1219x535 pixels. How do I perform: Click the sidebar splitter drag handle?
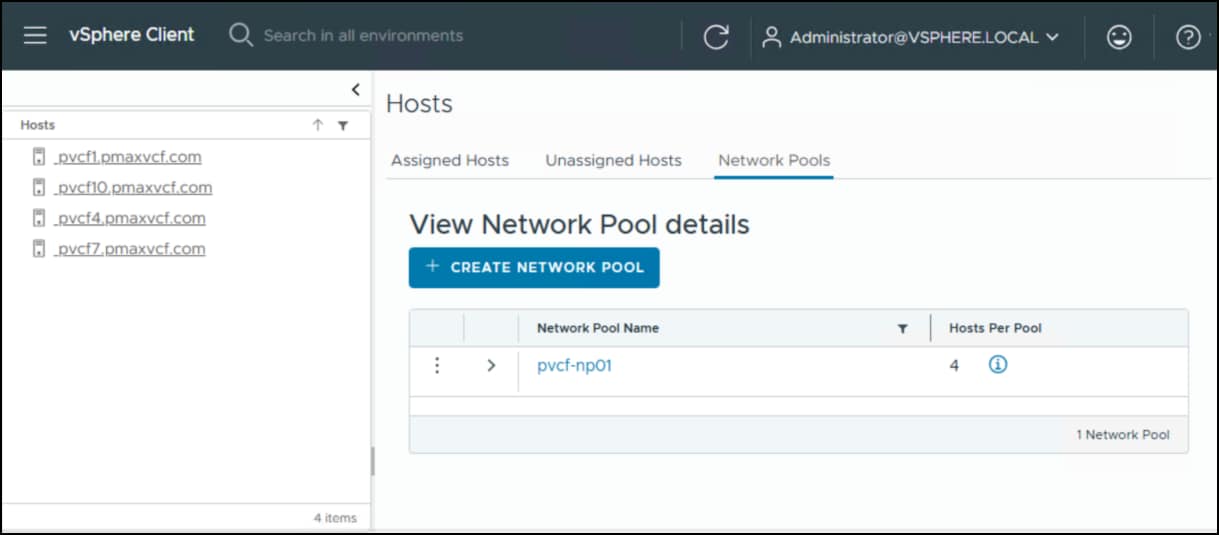click(x=372, y=461)
